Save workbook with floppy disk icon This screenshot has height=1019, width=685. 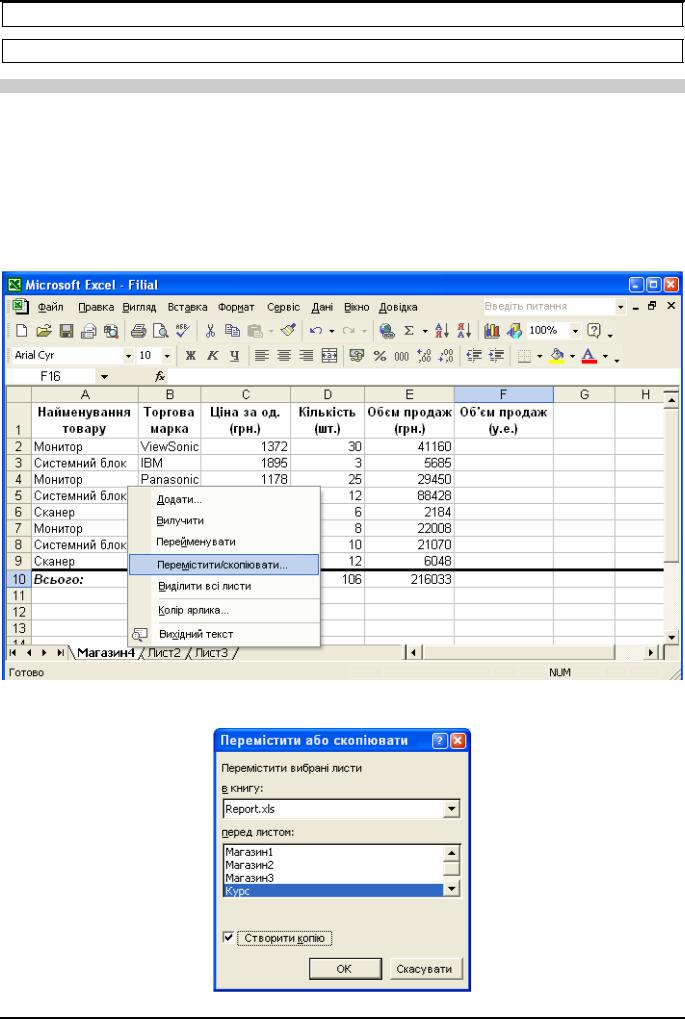click(66, 331)
